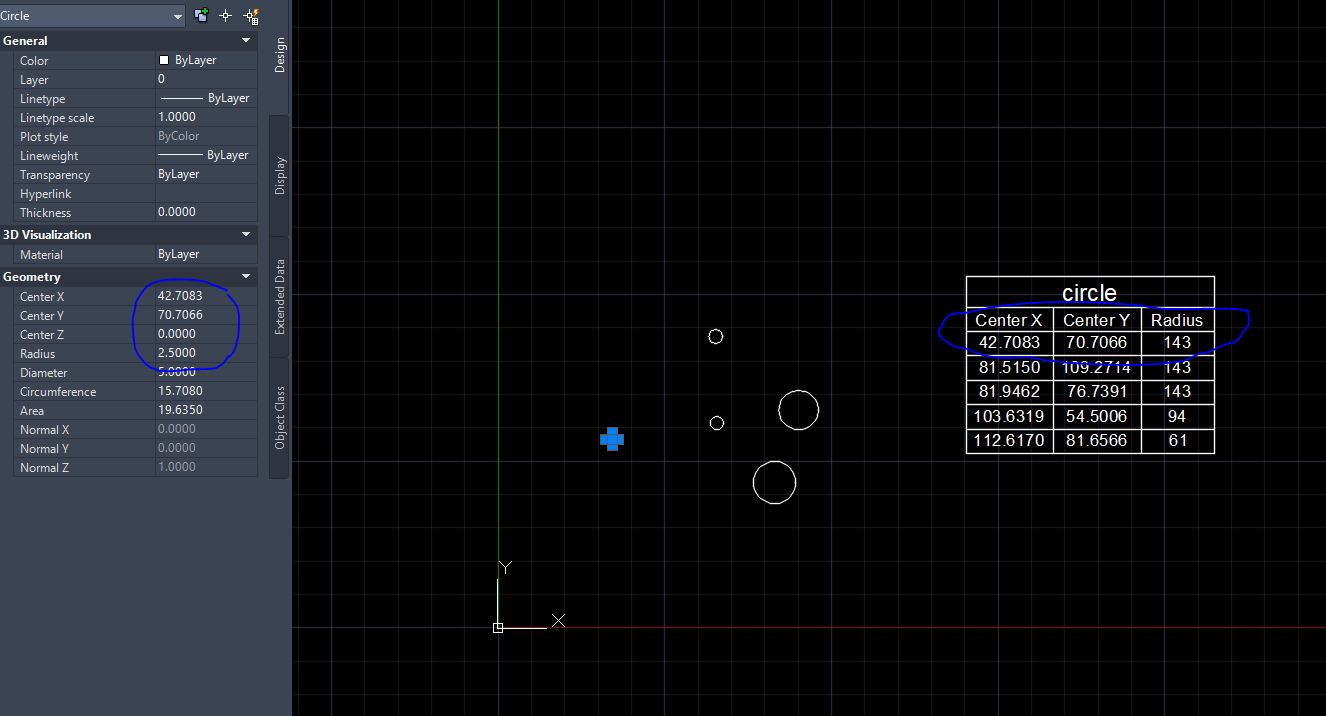This screenshot has width=1326, height=716.
Task: Edit the Center Z value 0.0000
Action: [206, 334]
